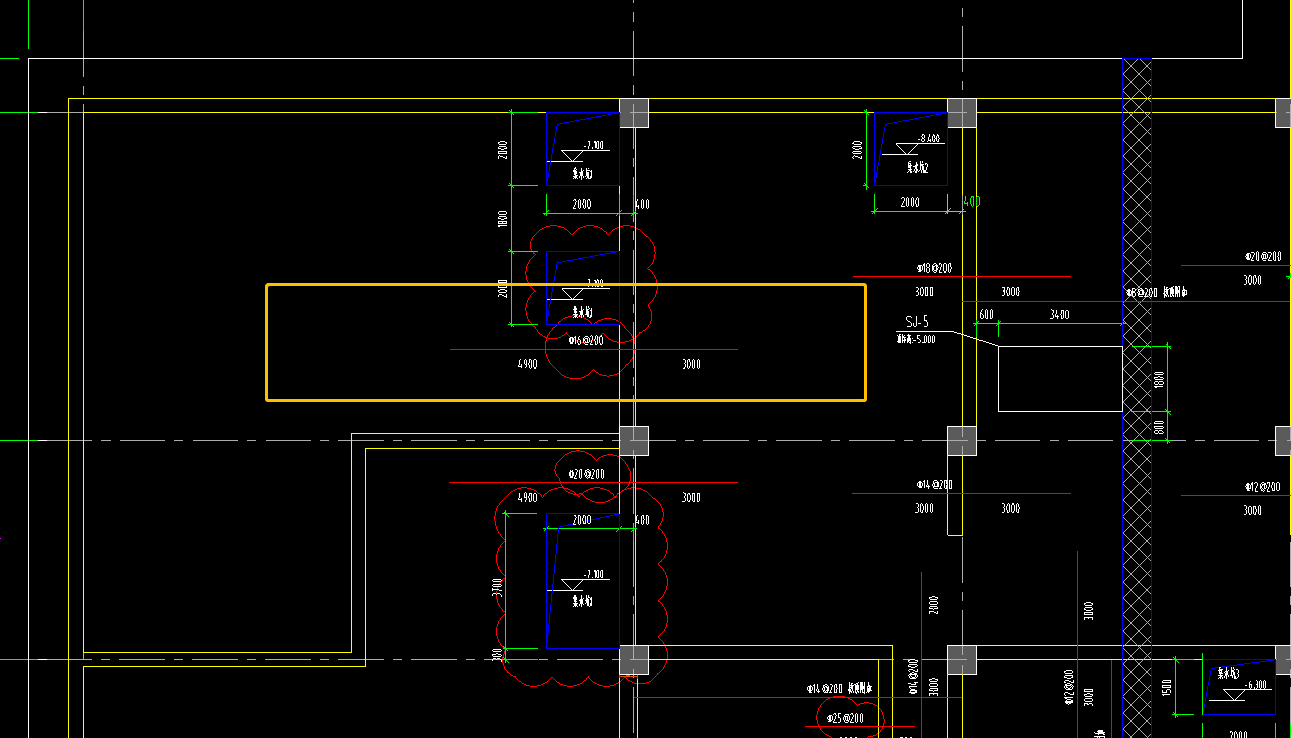Click the 集水坑3 sump pit label
The image size is (1291, 738).
(1229, 672)
